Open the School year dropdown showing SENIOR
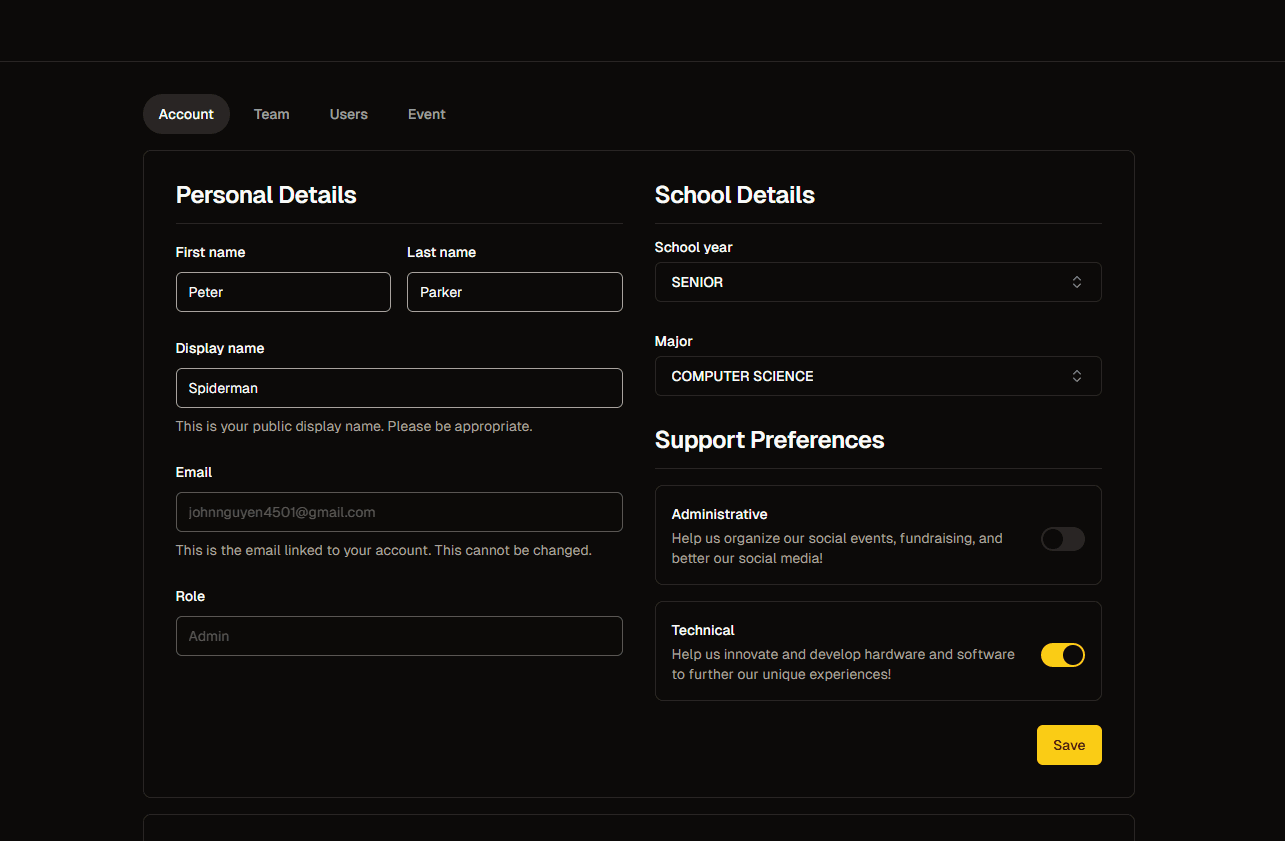The width and height of the screenshot is (1285, 841). (878, 282)
